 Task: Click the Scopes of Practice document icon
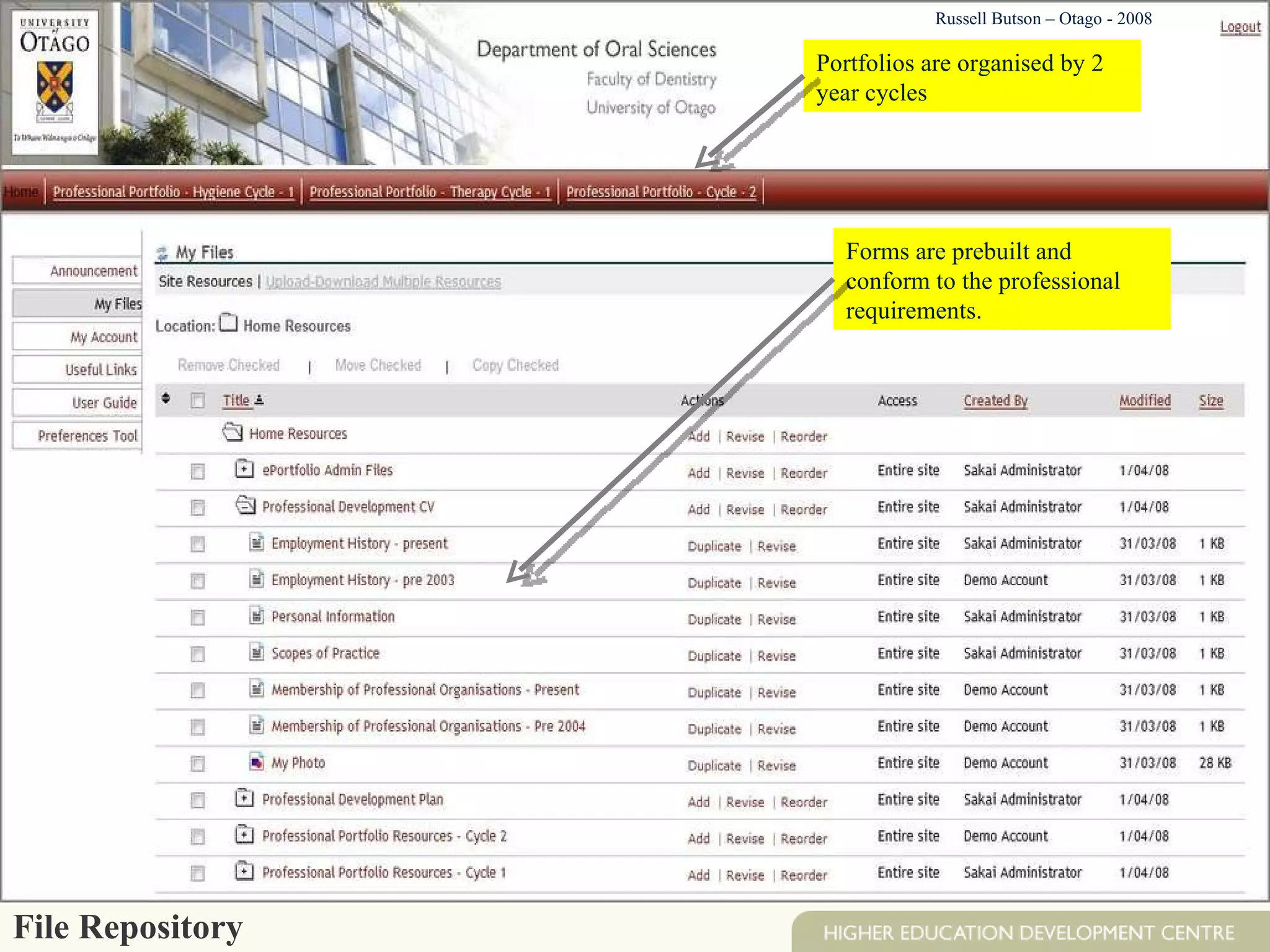[x=256, y=652]
